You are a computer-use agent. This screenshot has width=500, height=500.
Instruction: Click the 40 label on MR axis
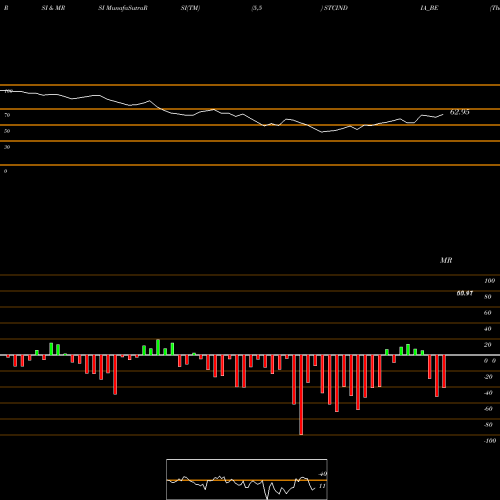488,329
